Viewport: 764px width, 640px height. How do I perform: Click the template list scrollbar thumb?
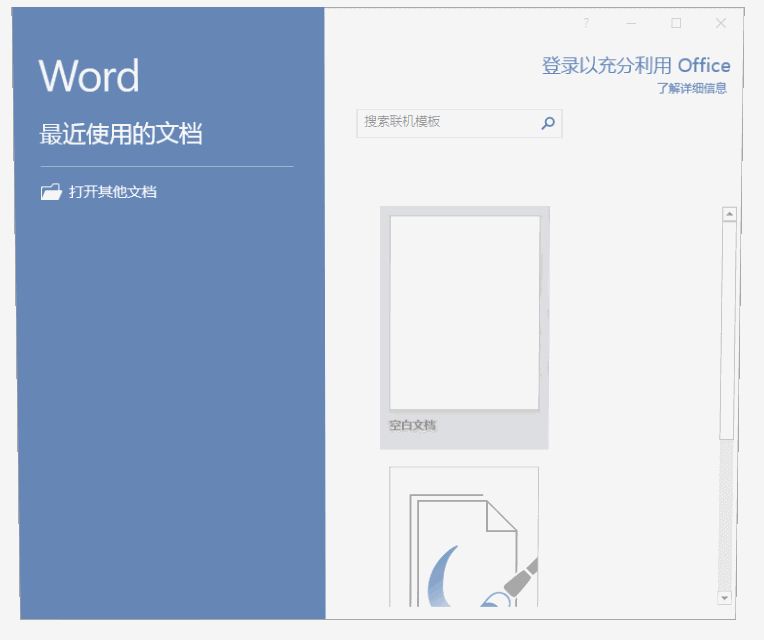pos(728,330)
